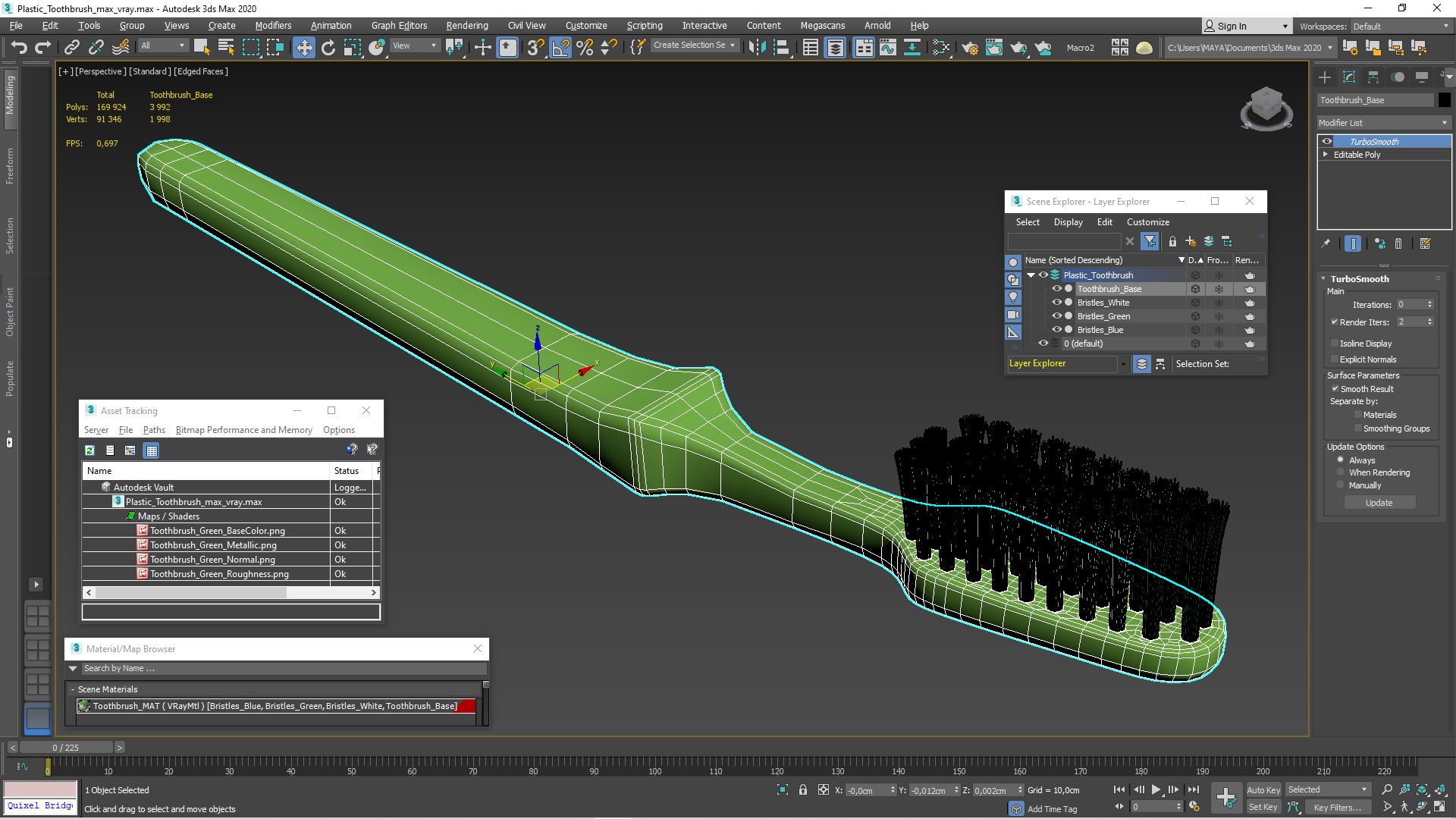Screen dimensions: 1456x819
Task: Open Render Setup teapot icon
Action: (970, 48)
